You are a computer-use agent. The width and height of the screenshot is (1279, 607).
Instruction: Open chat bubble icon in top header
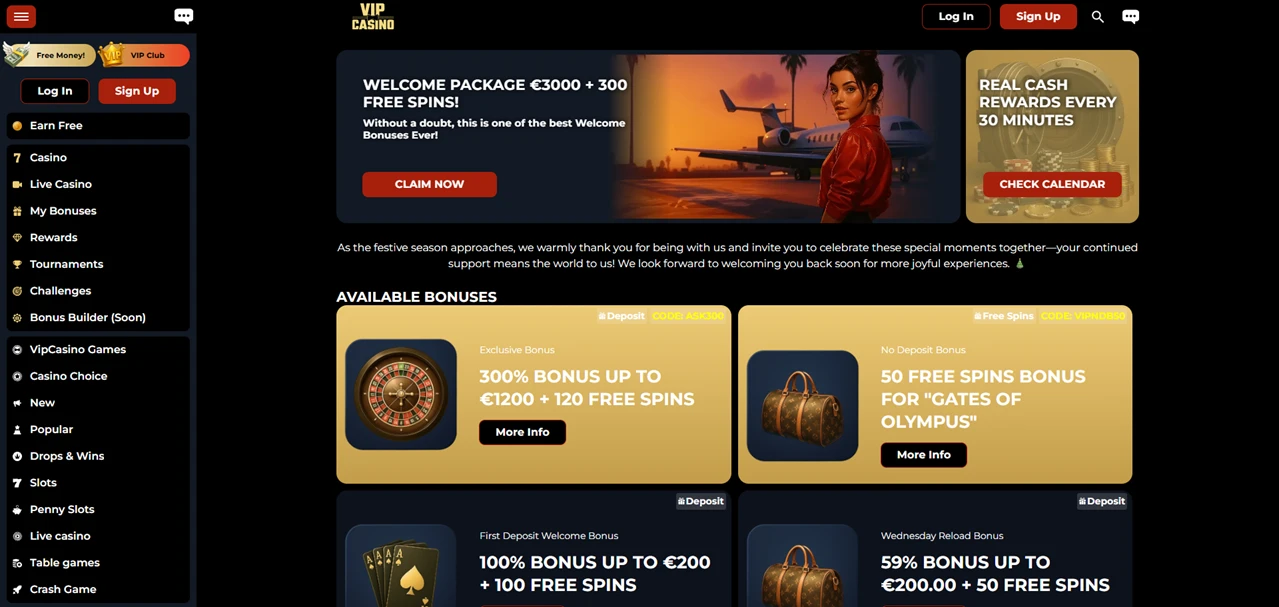(x=1130, y=16)
